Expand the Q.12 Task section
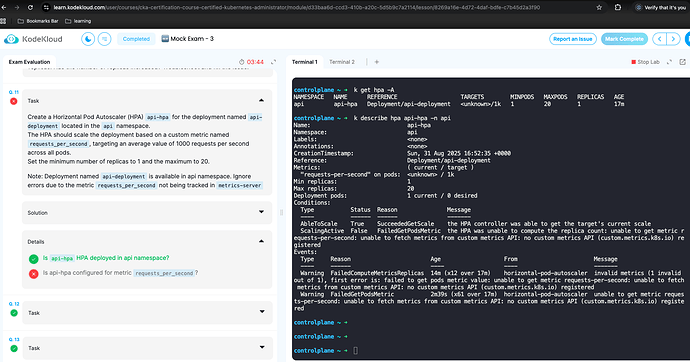This screenshot has width=690, height=362. (x=147, y=313)
